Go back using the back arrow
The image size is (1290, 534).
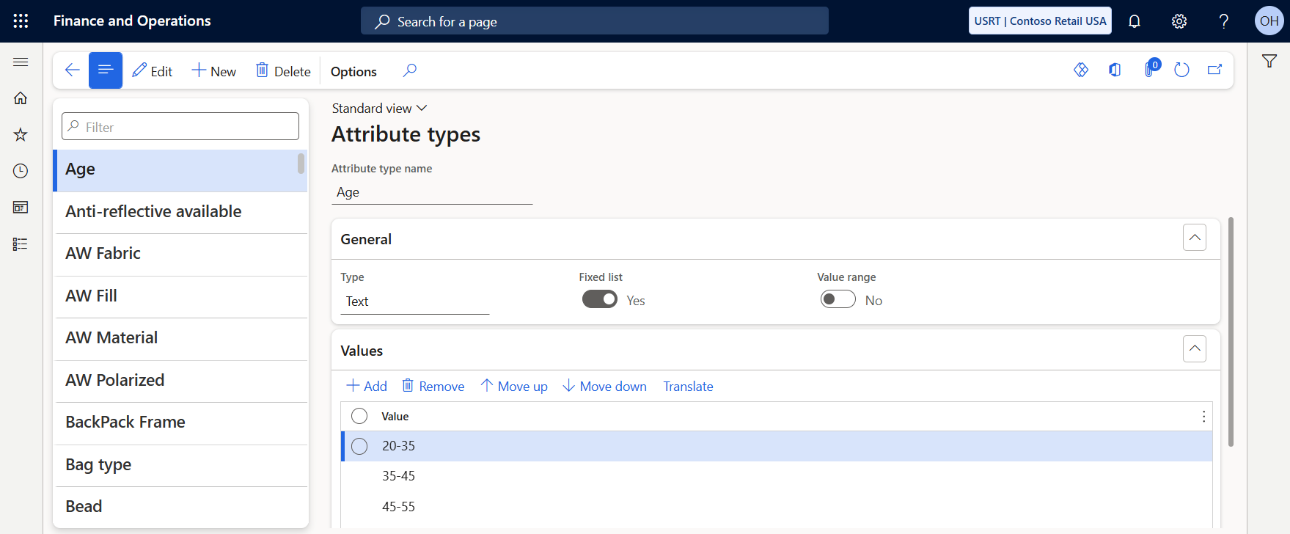[x=72, y=70]
